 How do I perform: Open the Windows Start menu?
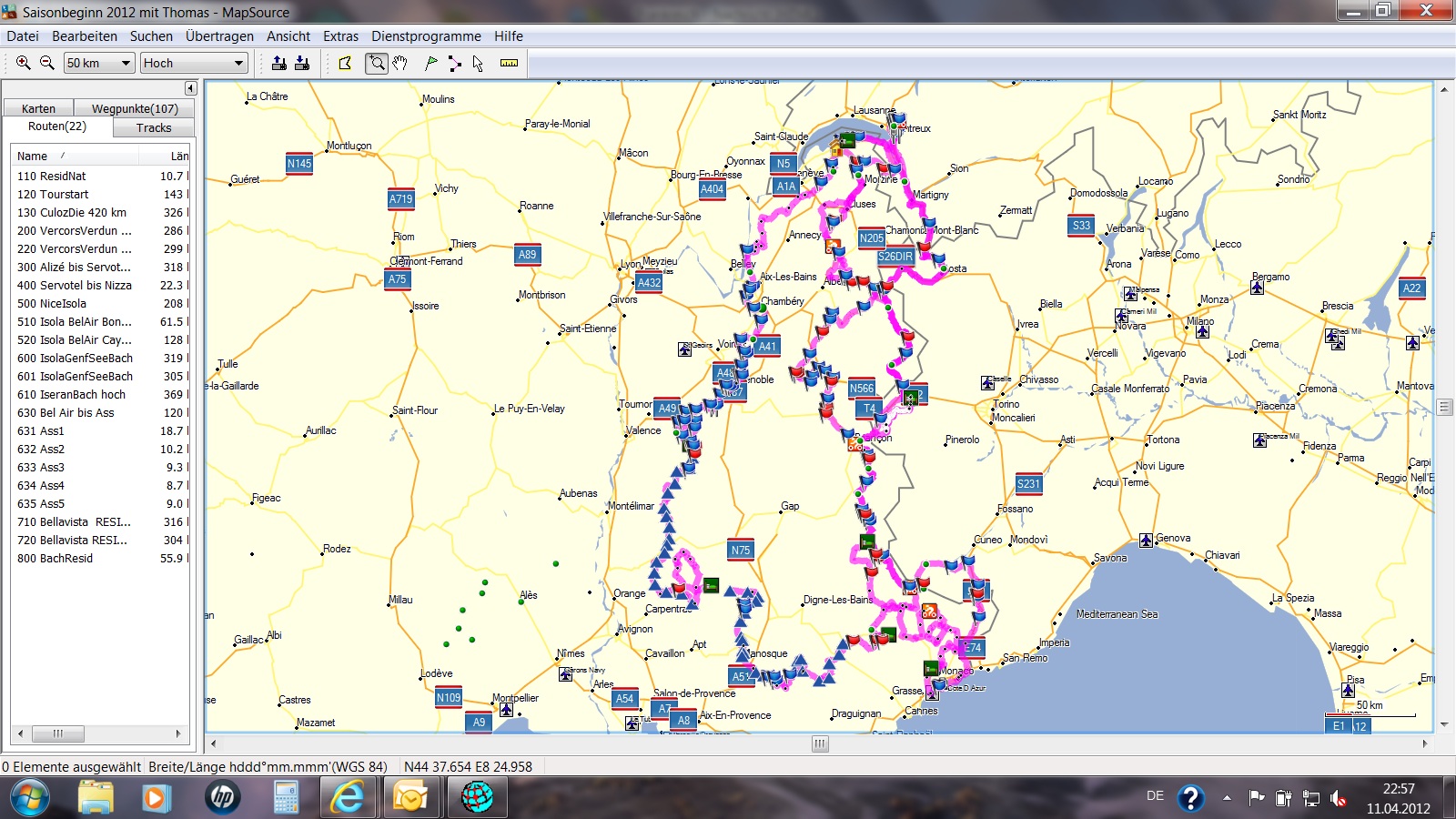[30, 798]
